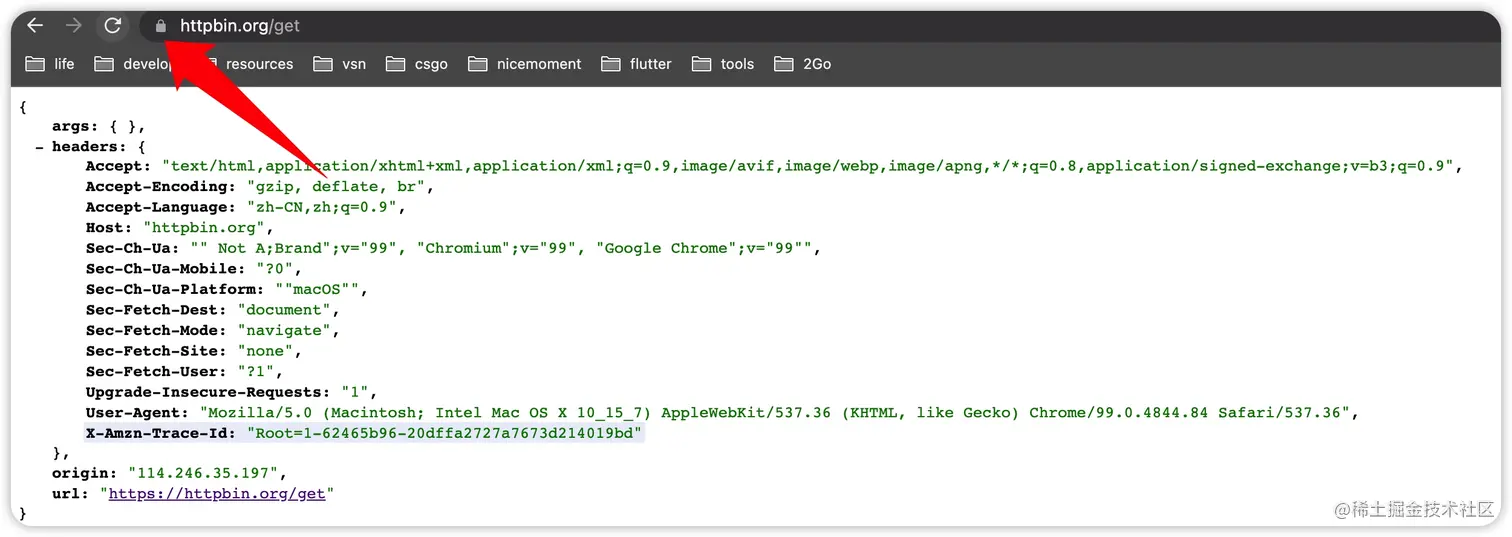Click the address bar showing httpbin.org/get
This screenshot has width=1512, height=537.
[x=820, y=26]
